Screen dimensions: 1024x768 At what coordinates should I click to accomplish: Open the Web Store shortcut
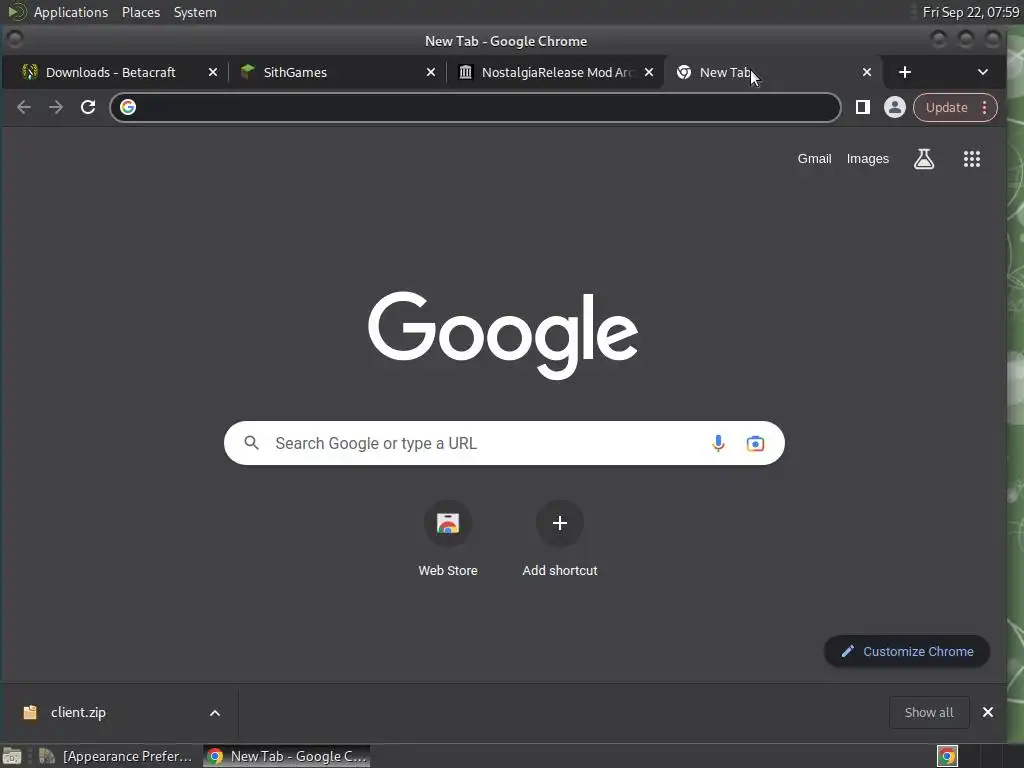(448, 538)
